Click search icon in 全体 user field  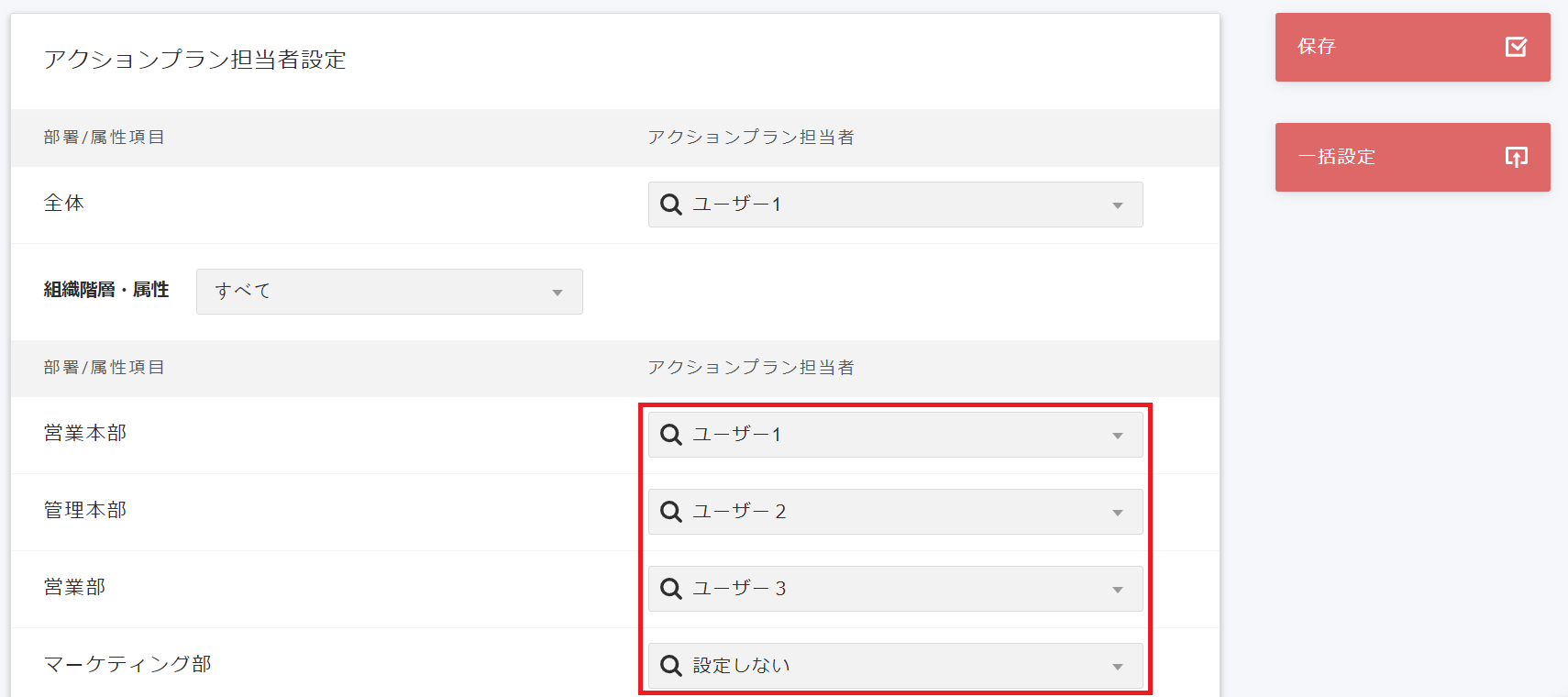tap(671, 205)
